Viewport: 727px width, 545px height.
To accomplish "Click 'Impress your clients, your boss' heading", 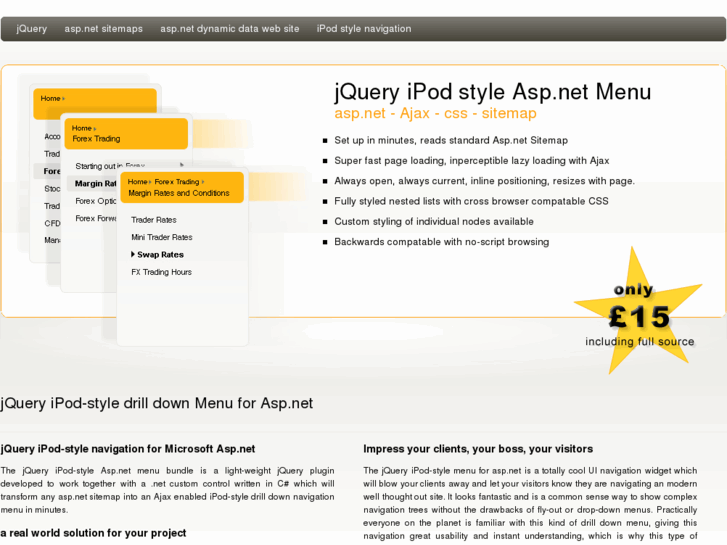I will [478, 449].
